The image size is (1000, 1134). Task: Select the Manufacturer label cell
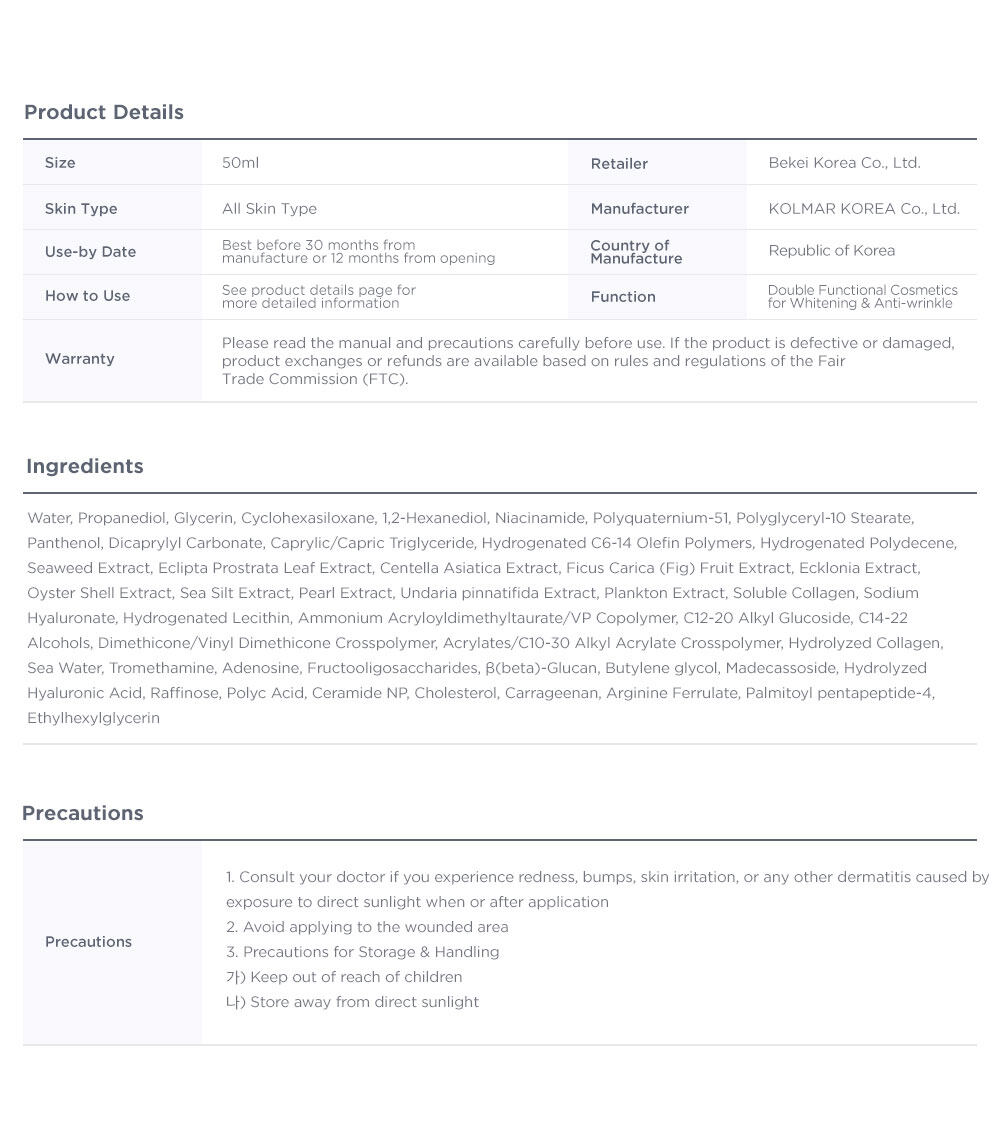click(657, 208)
